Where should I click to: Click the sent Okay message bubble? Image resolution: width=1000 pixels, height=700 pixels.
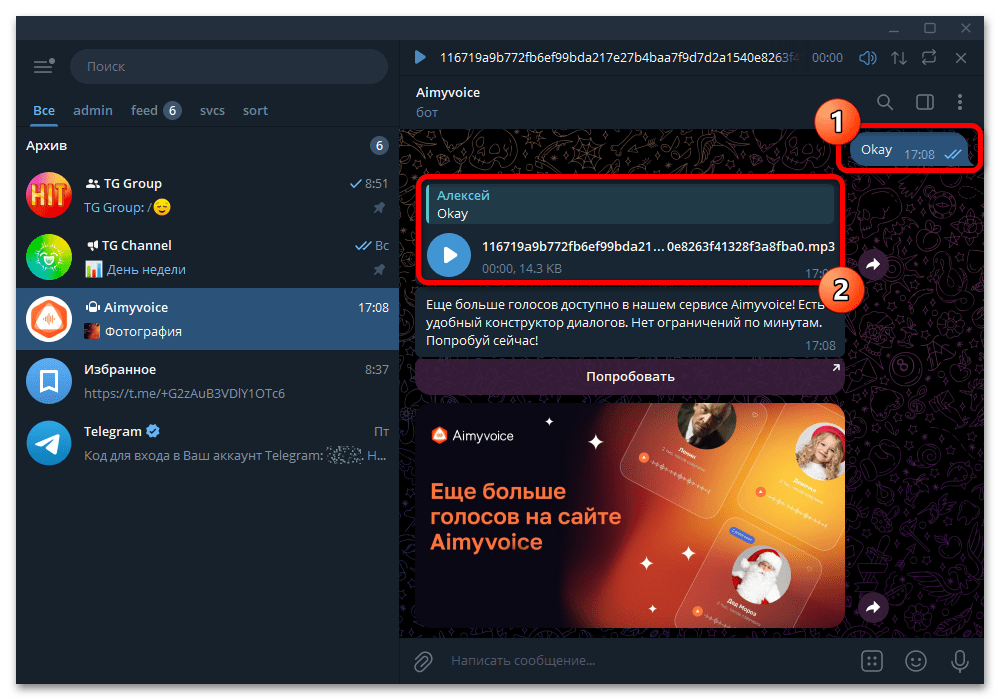[909, 150]
